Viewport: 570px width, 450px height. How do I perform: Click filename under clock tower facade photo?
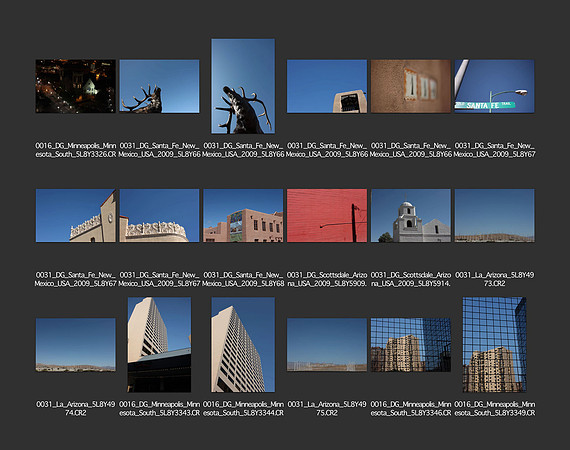pyautogui.click(x=76, y=279)
